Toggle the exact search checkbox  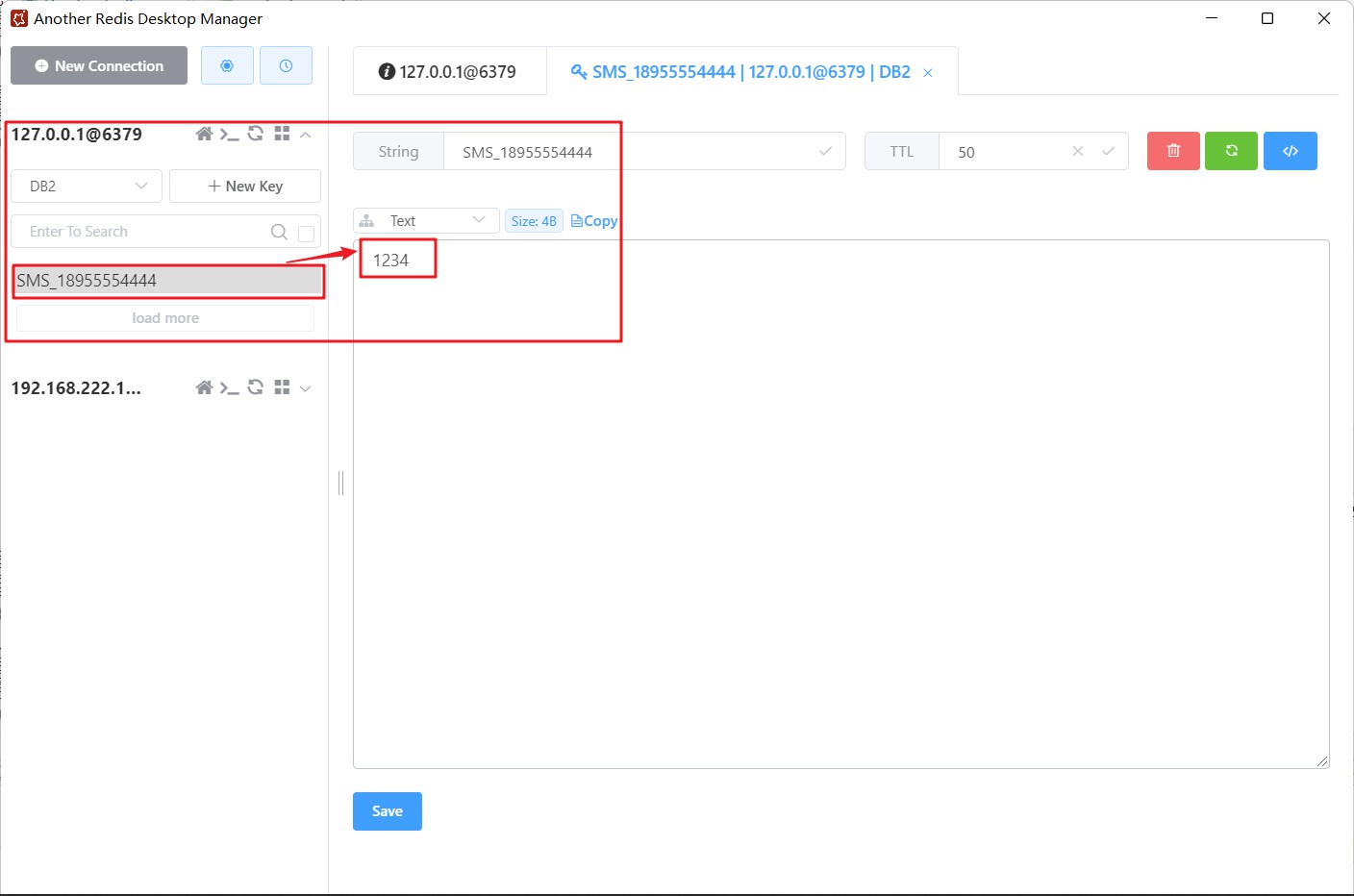307,233
